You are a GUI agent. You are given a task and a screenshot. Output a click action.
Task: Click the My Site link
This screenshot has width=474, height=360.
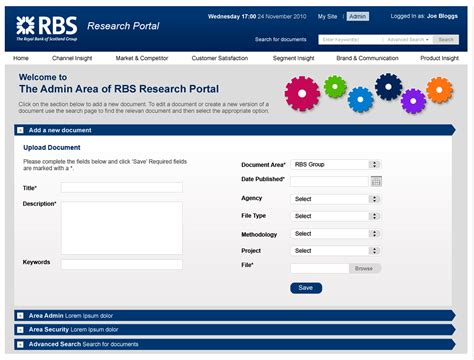point(327,16)
